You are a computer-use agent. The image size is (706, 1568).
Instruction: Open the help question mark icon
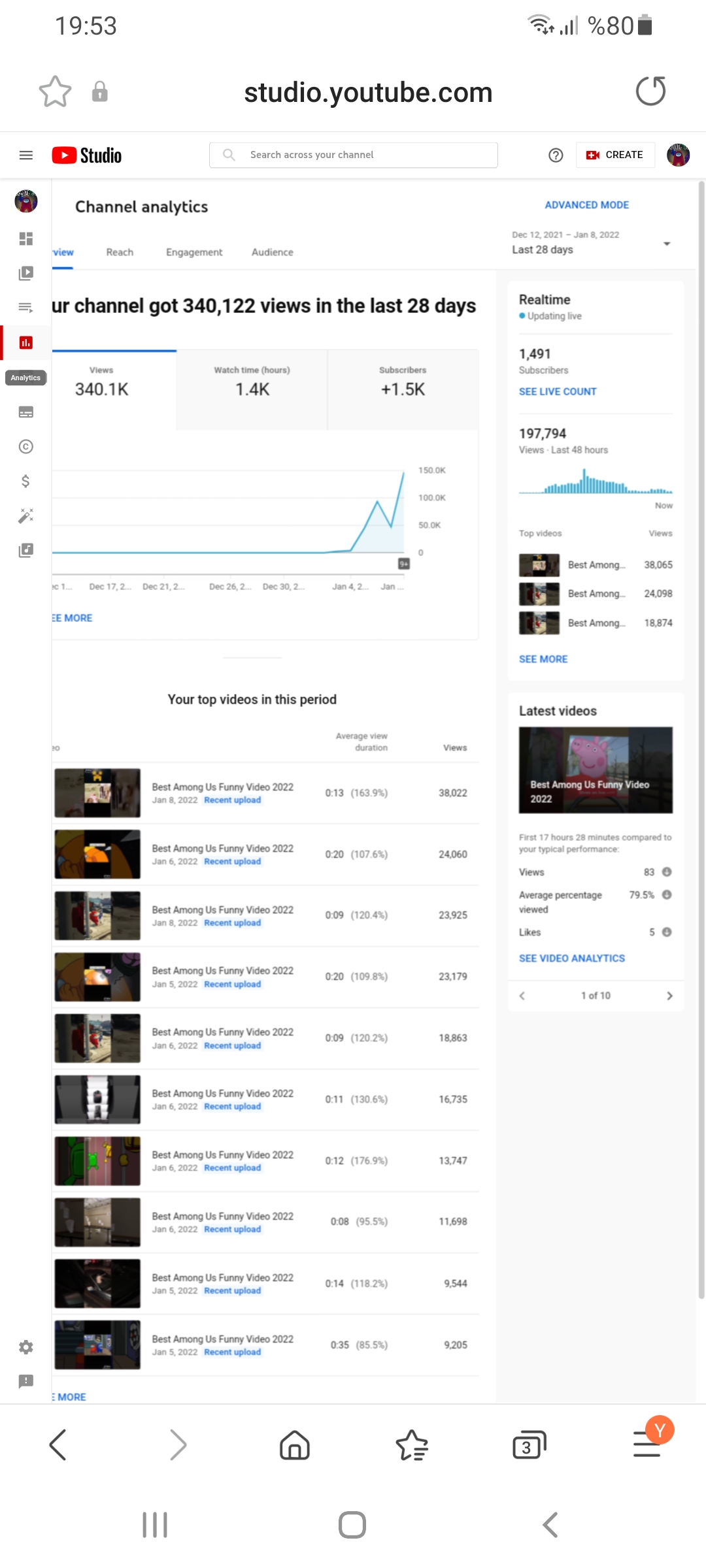[x=556, y=155]
